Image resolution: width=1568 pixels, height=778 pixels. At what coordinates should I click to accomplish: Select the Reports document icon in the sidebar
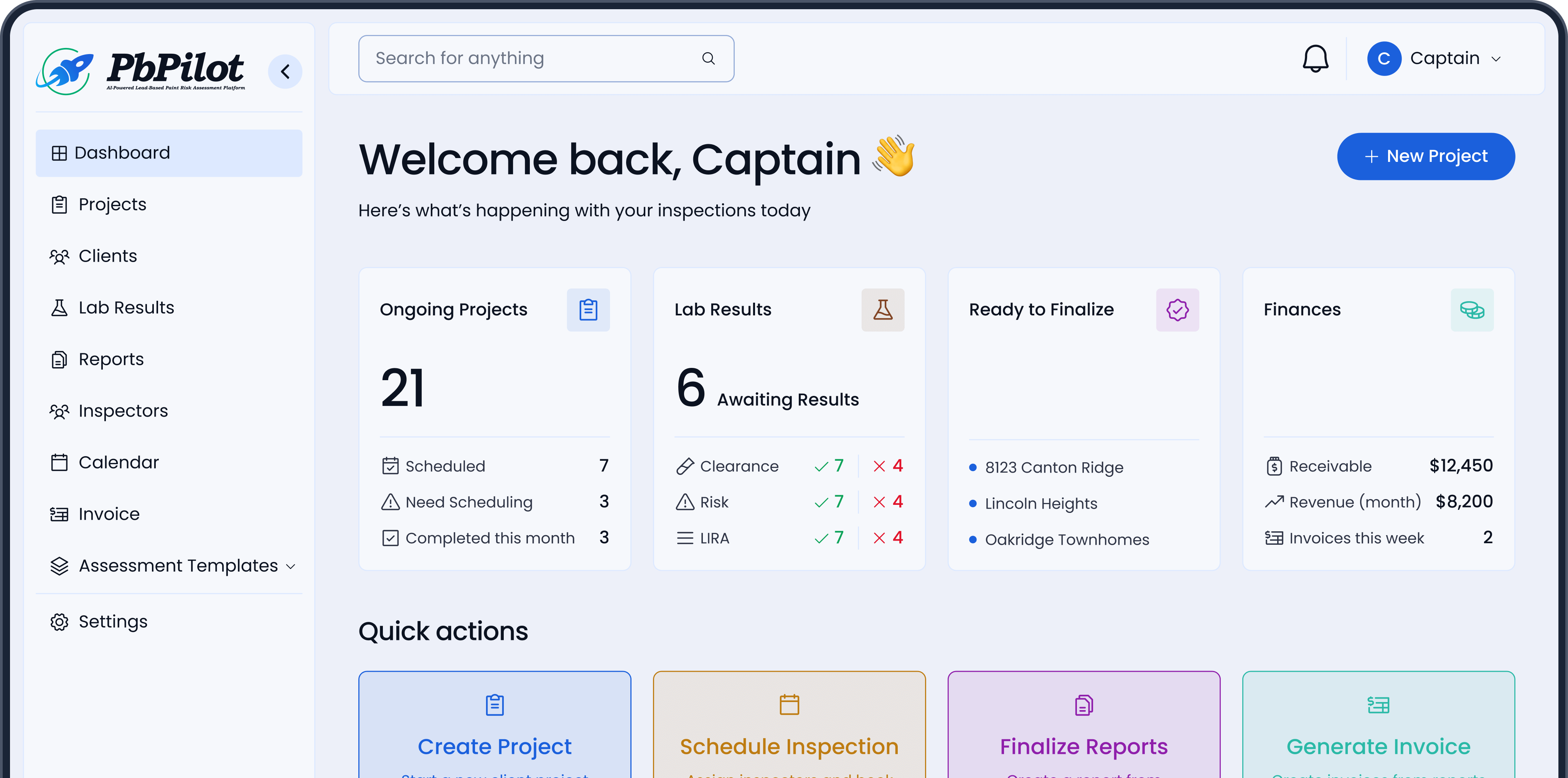(x=59, y=359)
